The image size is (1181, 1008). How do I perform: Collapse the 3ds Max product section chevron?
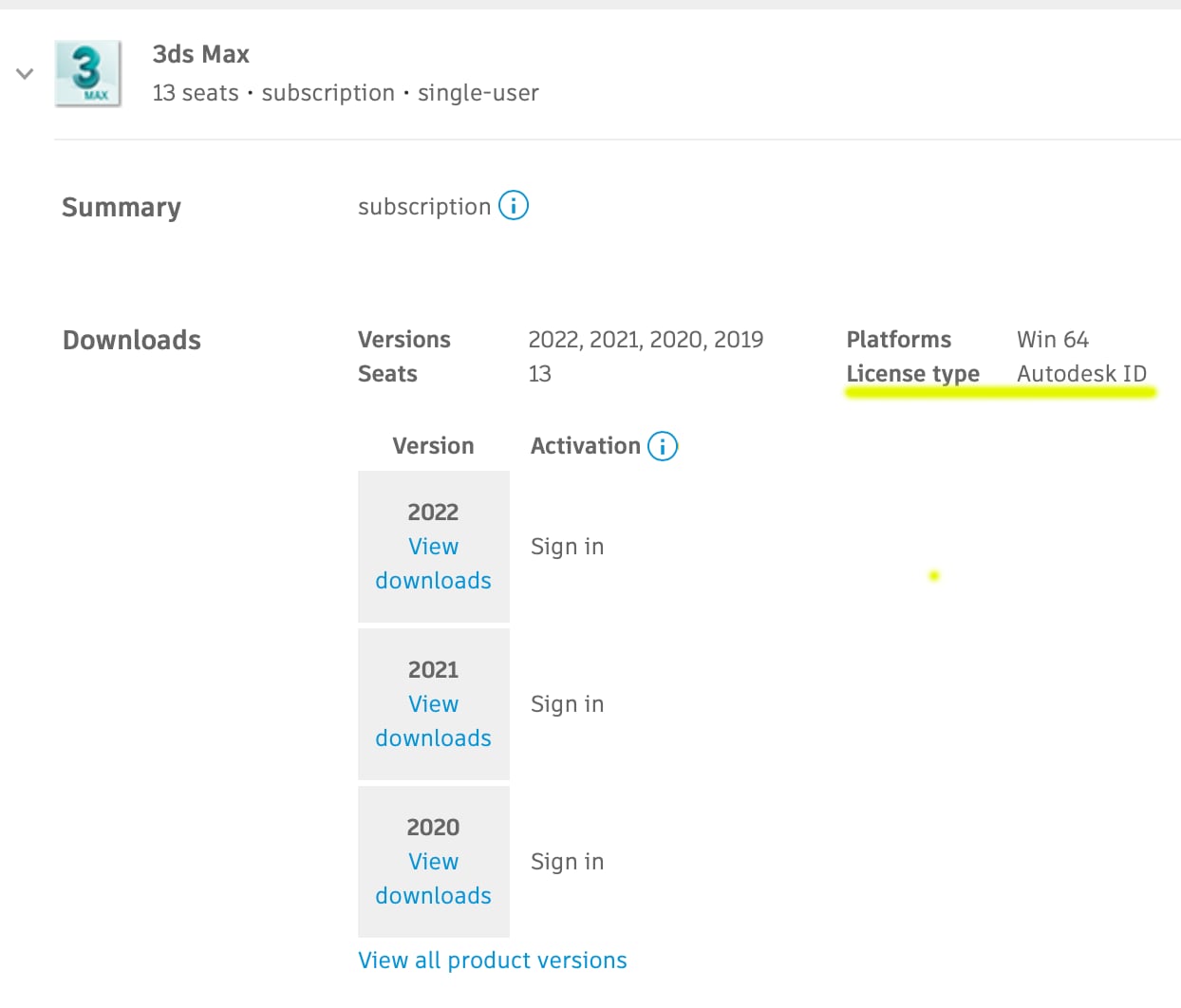point(25,73)
